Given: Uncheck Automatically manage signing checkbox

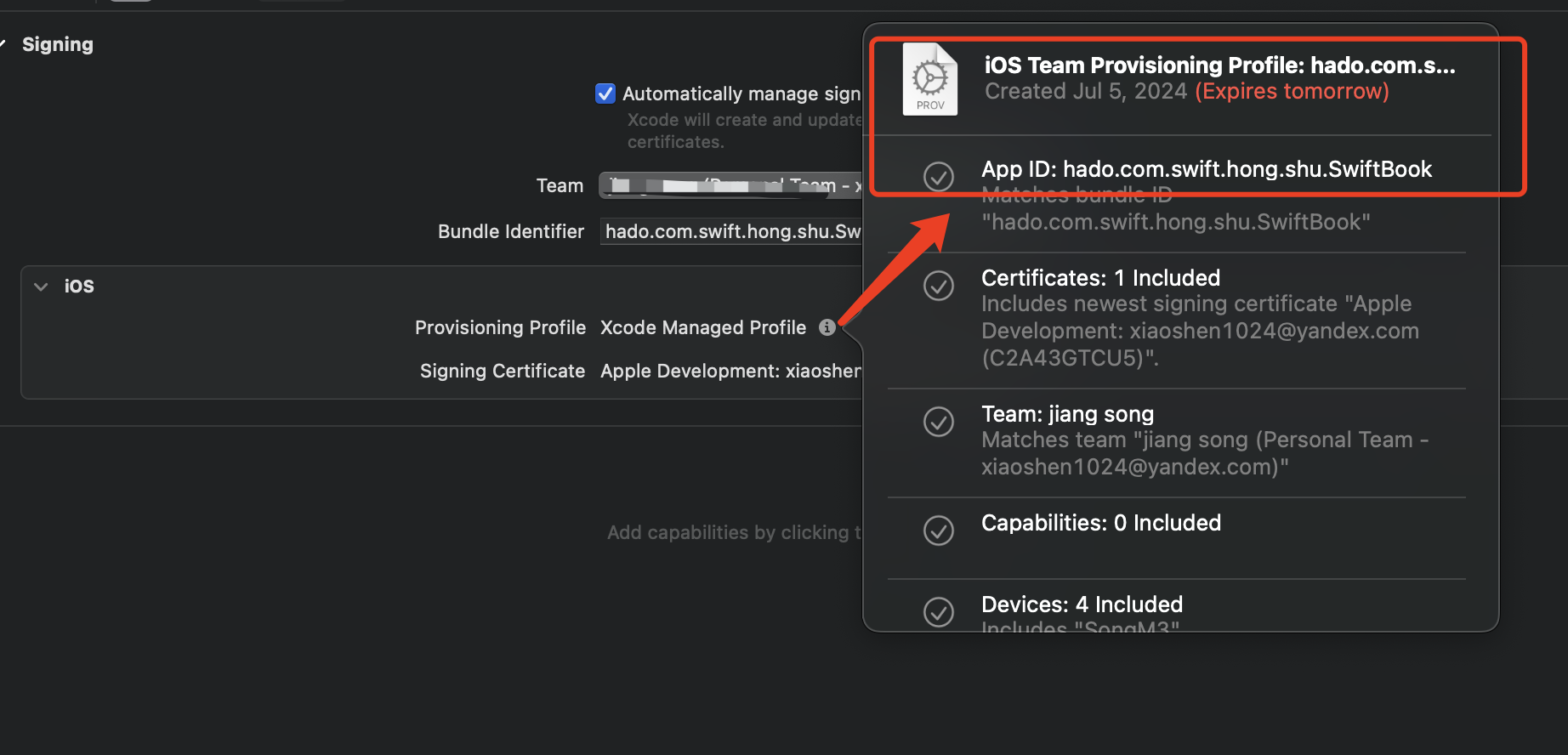Looking at the screenshot, I should (605, 94).
